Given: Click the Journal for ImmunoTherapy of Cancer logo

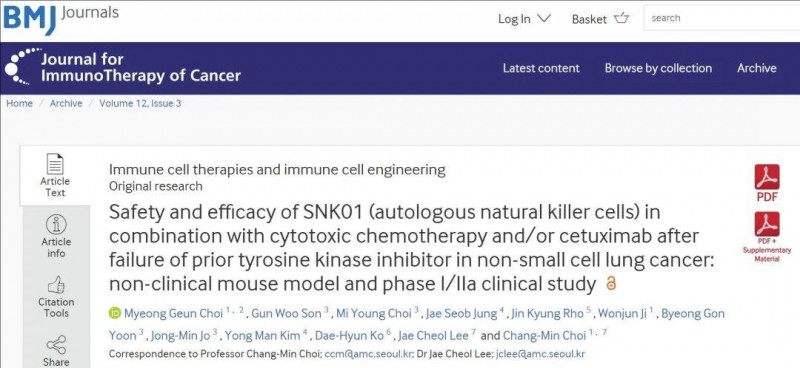Looking at the screenshot, I should [123, 67].
